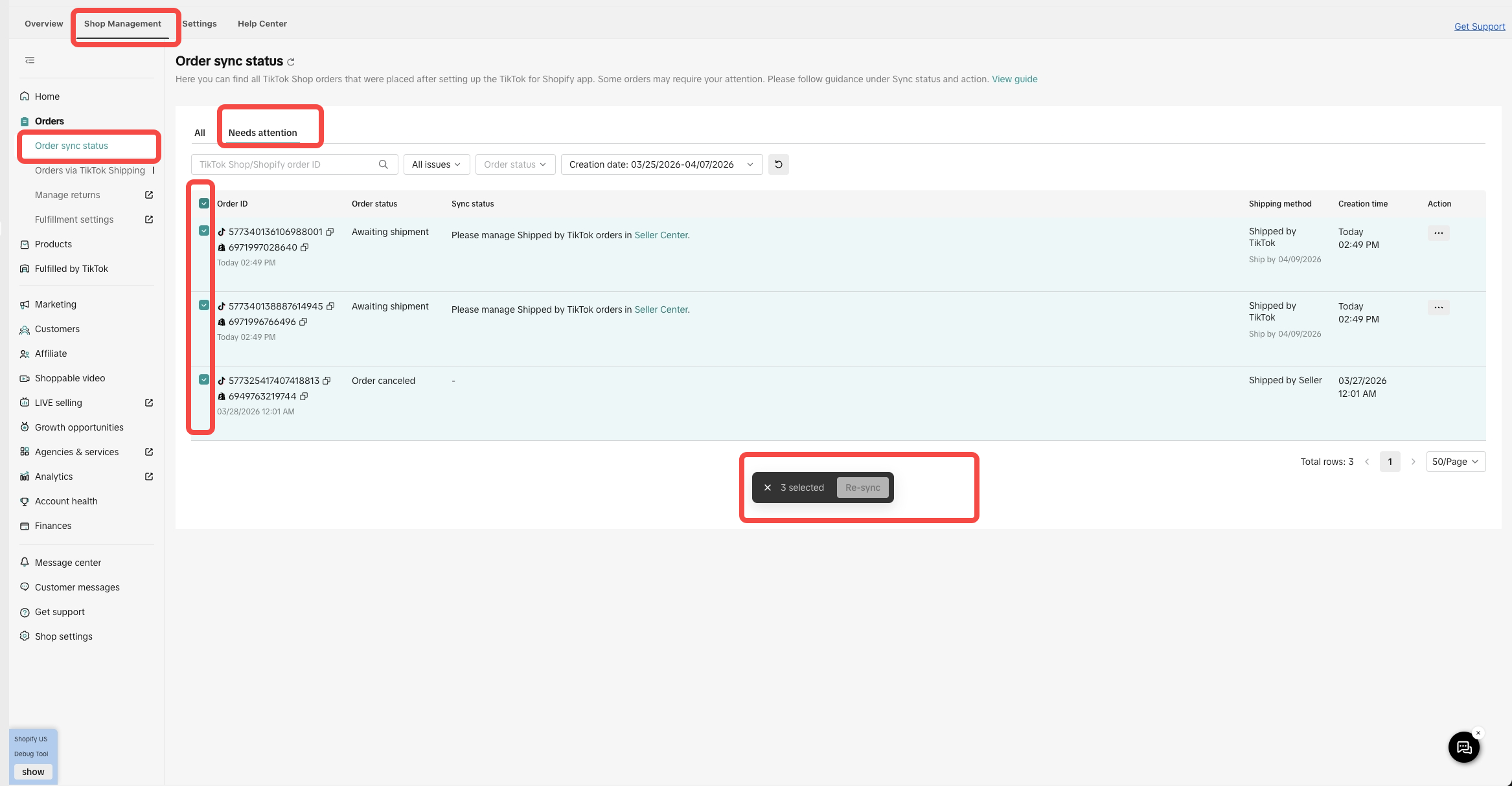Copy TikTok order ID 577325417407418813
This screenshot has height=786, width=1512.
click(x=326, y=381)
